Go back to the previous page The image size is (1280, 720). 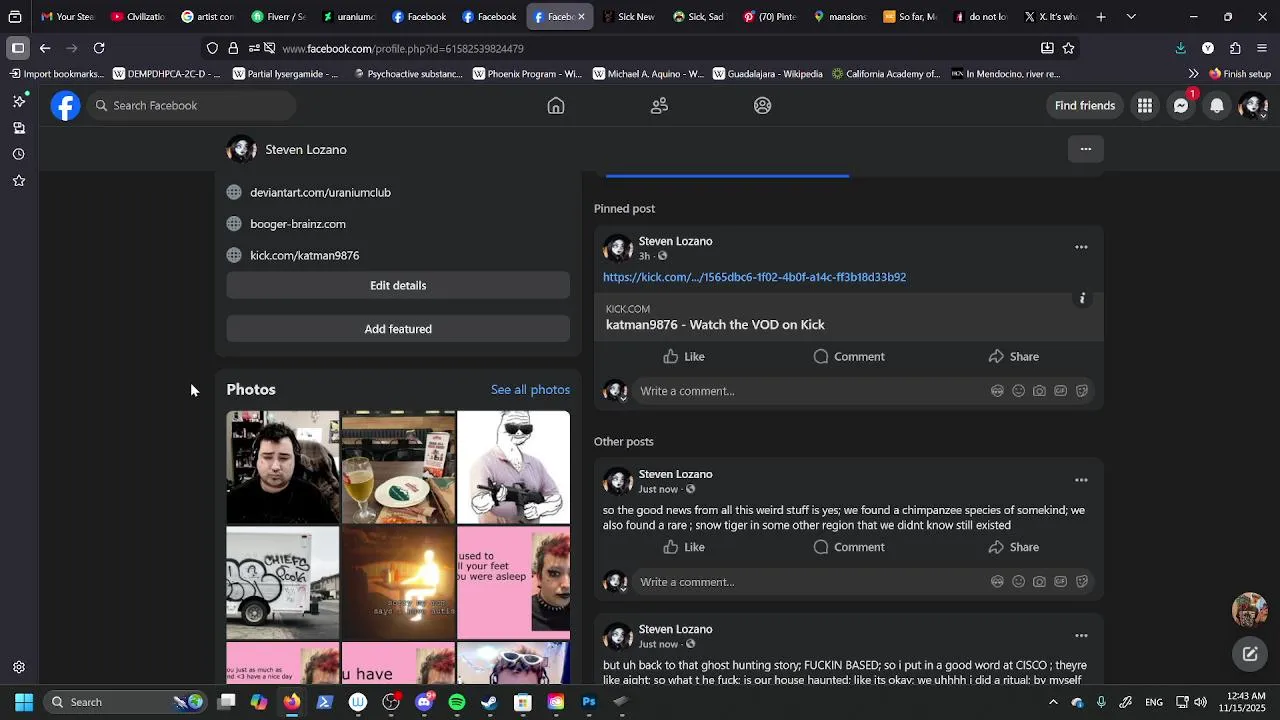tap(45, 48)
